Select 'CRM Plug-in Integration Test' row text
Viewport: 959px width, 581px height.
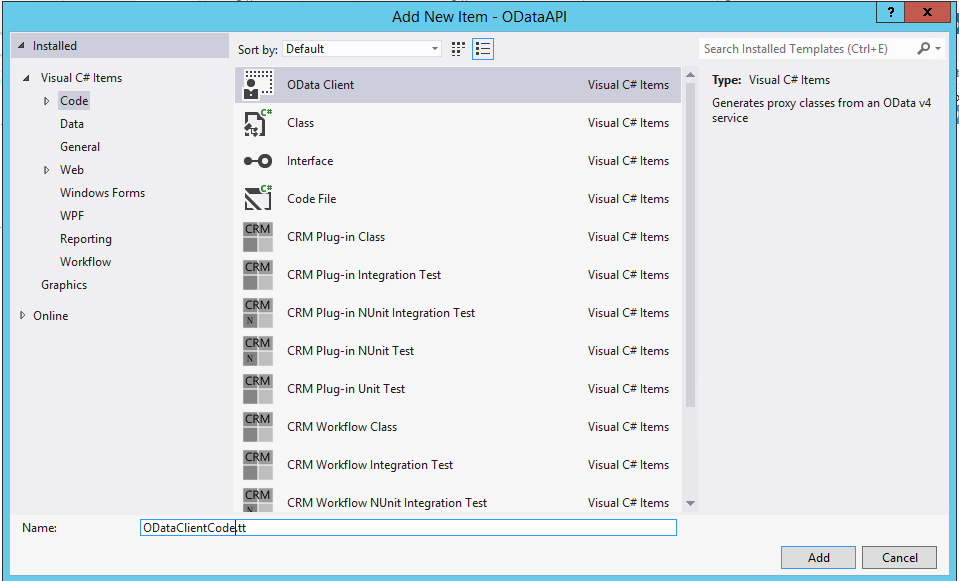click(364, 275)
